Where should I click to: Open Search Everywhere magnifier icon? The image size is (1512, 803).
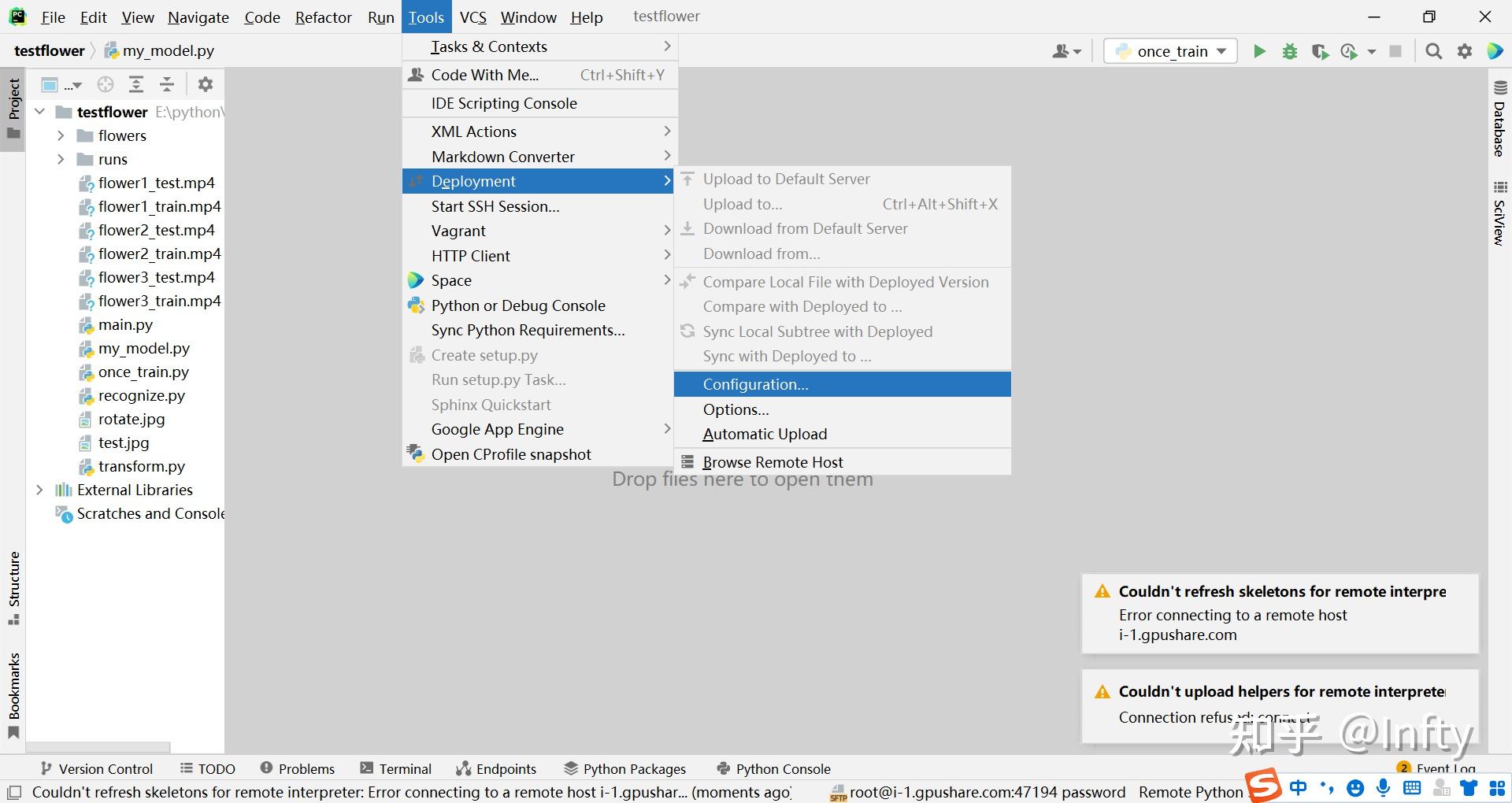tap(1434, 51)
